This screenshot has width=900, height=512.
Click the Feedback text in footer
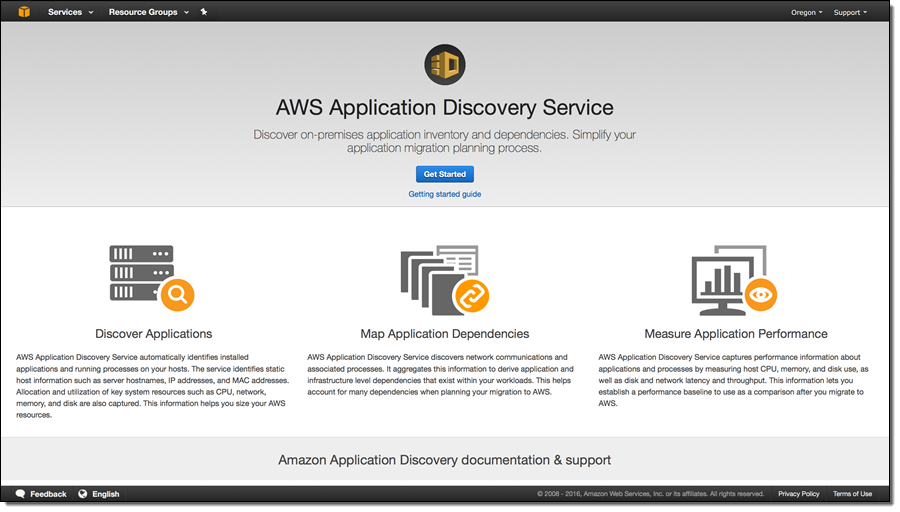tap(48, 494)
